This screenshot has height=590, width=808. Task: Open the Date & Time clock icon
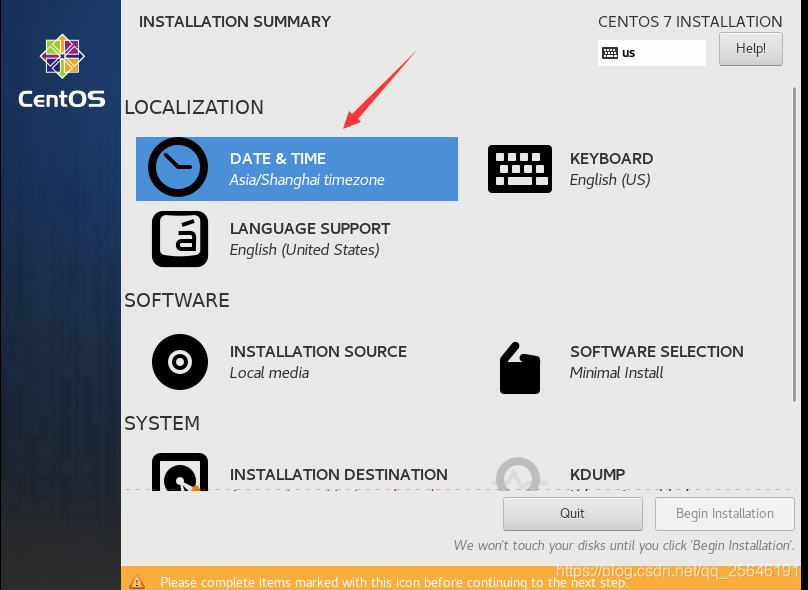tap(178, 167)
